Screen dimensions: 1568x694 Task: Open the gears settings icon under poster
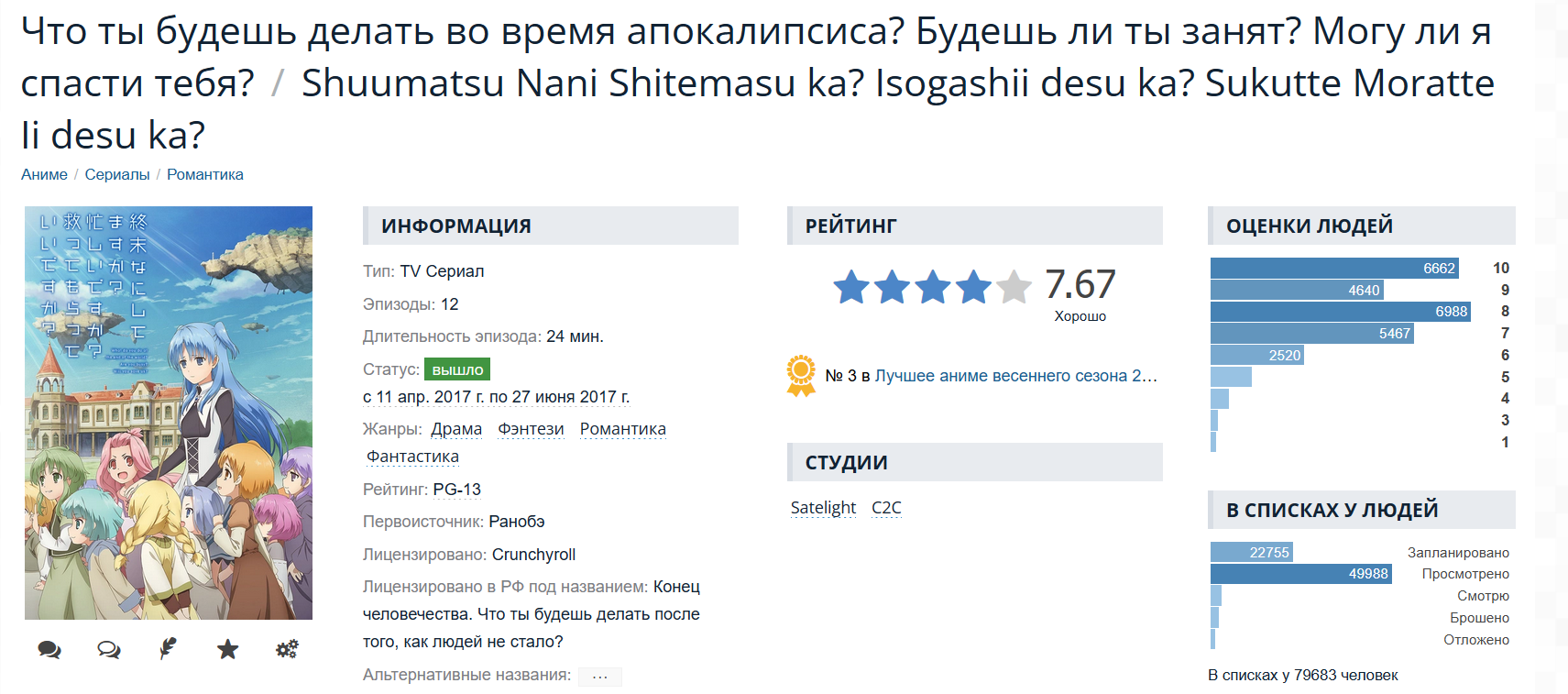click(x=287, y=650)
